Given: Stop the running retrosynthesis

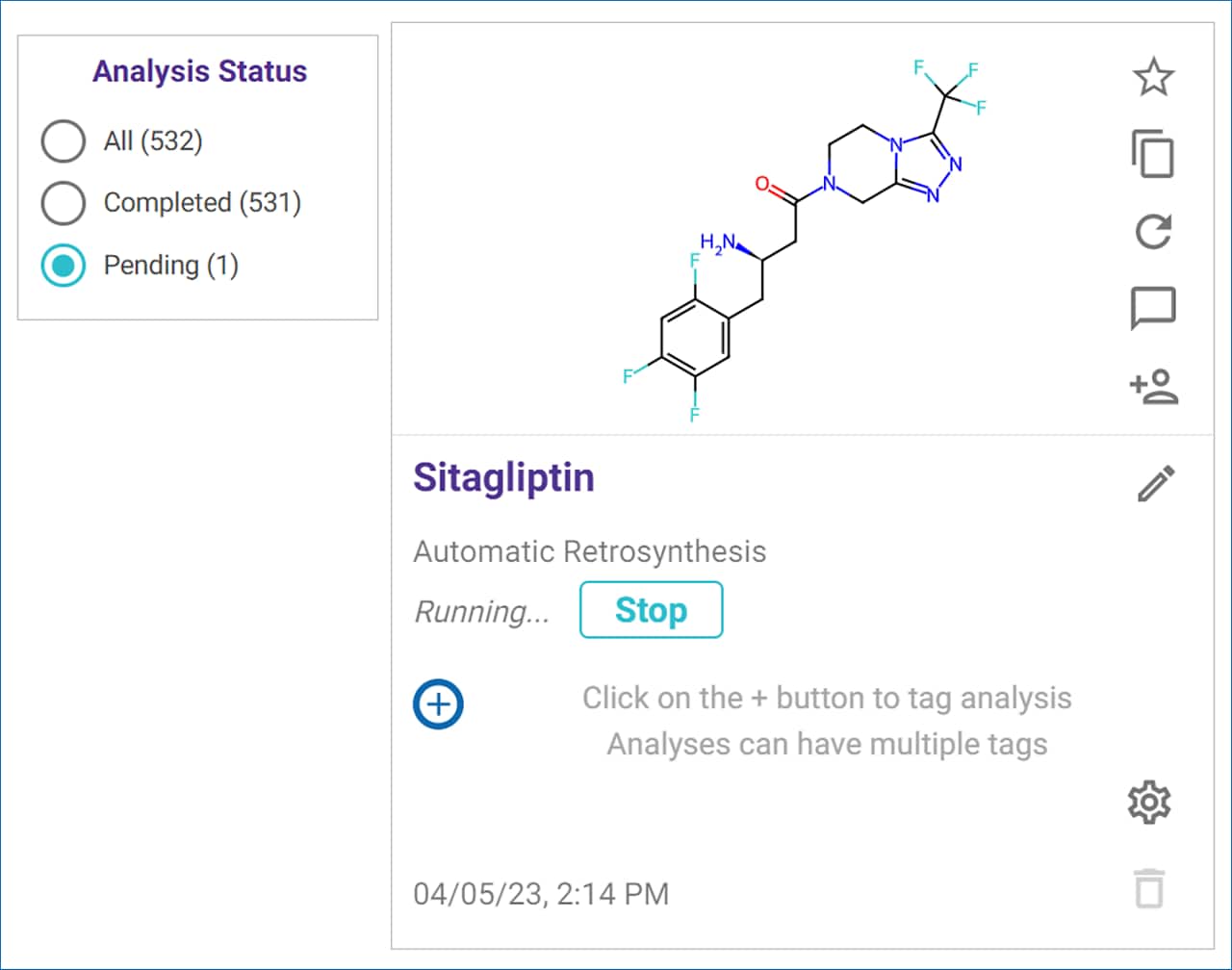Looking at the screenshot, I should point(651,610).
